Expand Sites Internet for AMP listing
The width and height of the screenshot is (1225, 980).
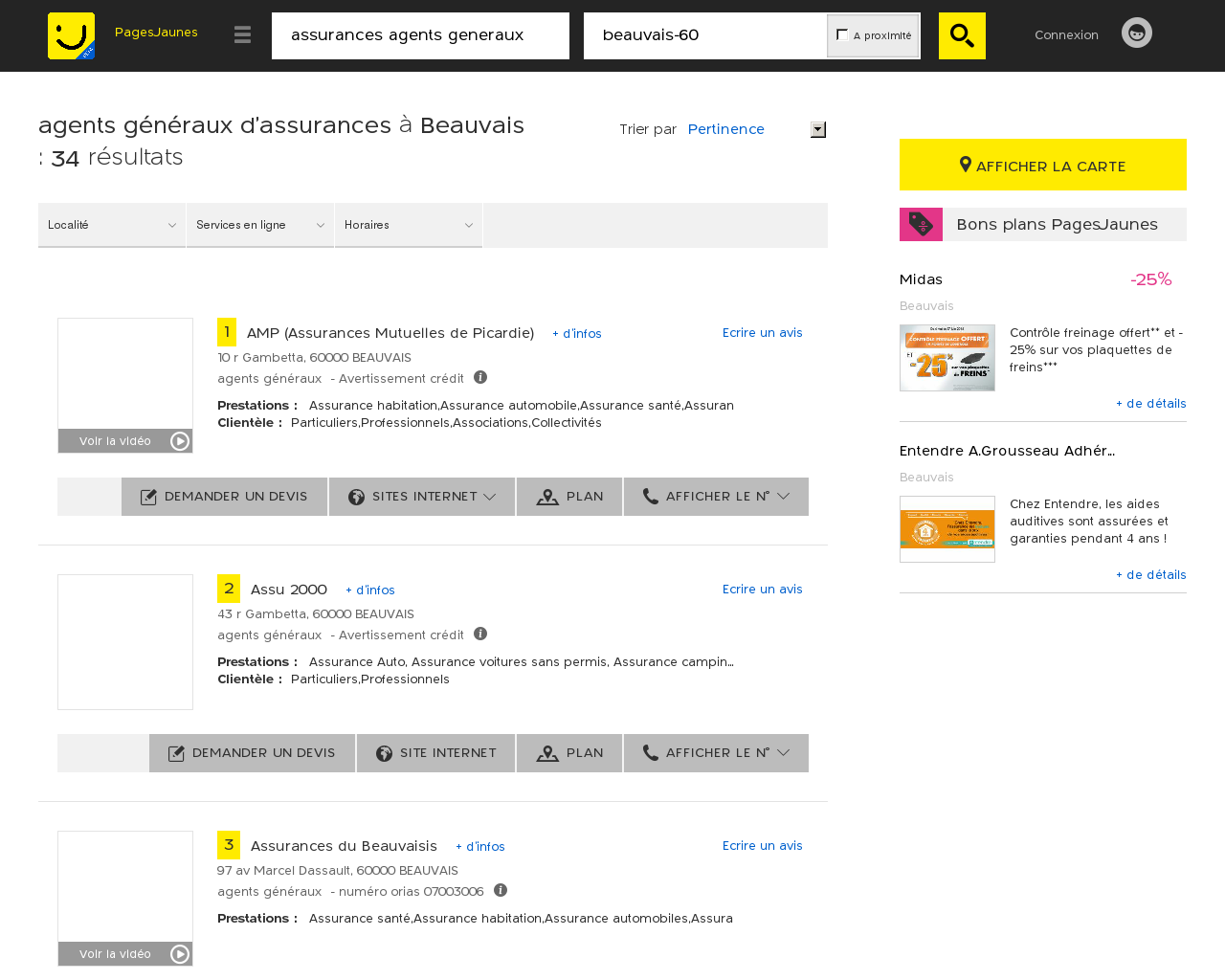[x=422, y=497]
